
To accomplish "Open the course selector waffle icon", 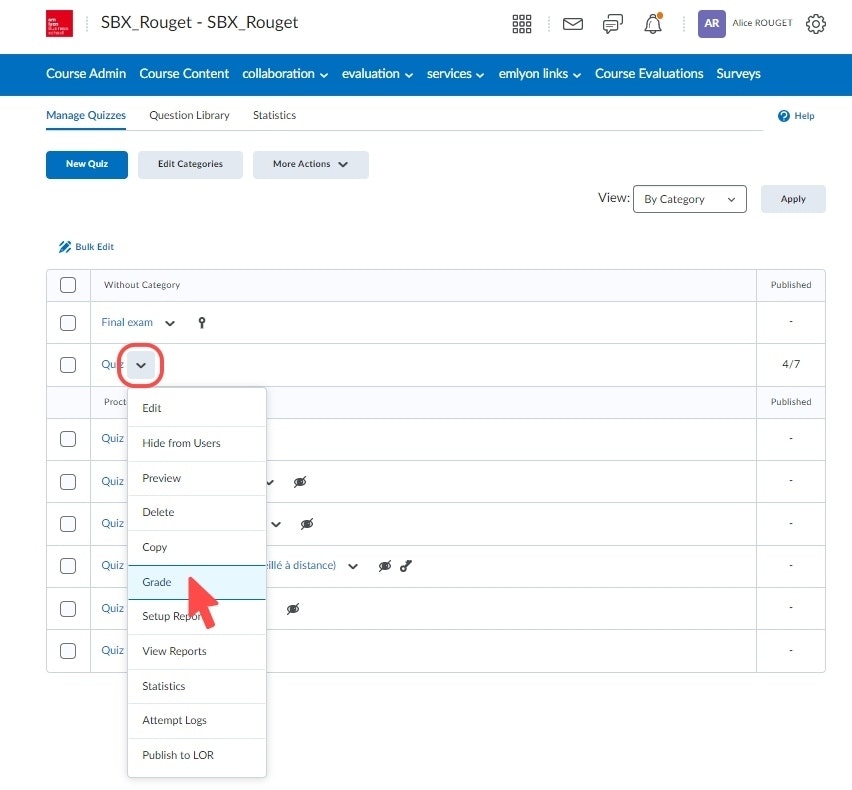I will pyautogui.click(x=522, y=24).
